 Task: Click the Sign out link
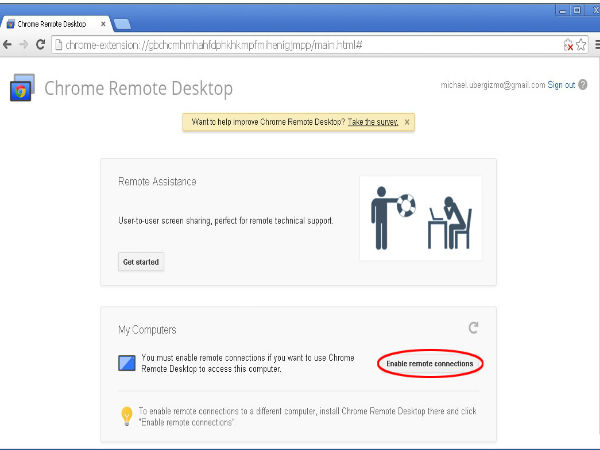tap(561, 85)
